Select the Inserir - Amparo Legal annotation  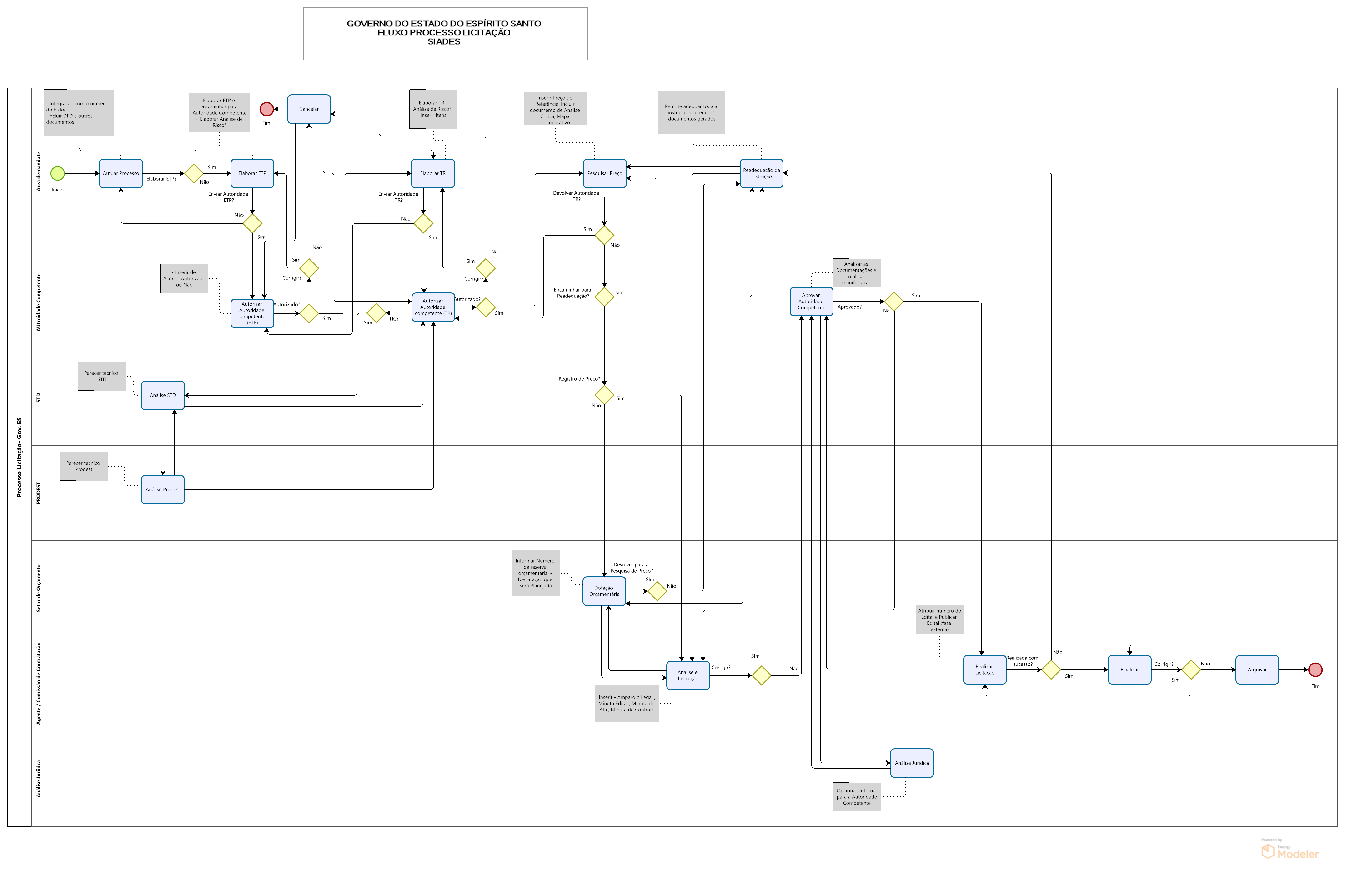click(627, 703)
